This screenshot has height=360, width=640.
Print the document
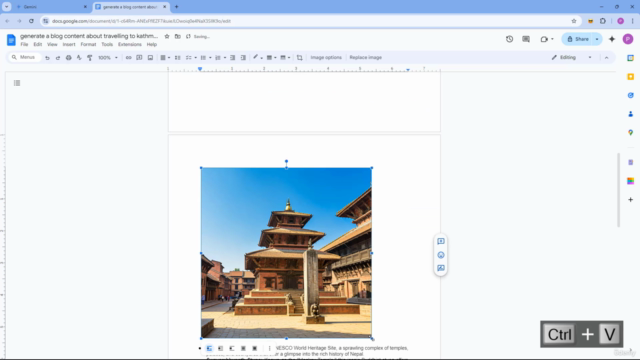tap(69, 58)
